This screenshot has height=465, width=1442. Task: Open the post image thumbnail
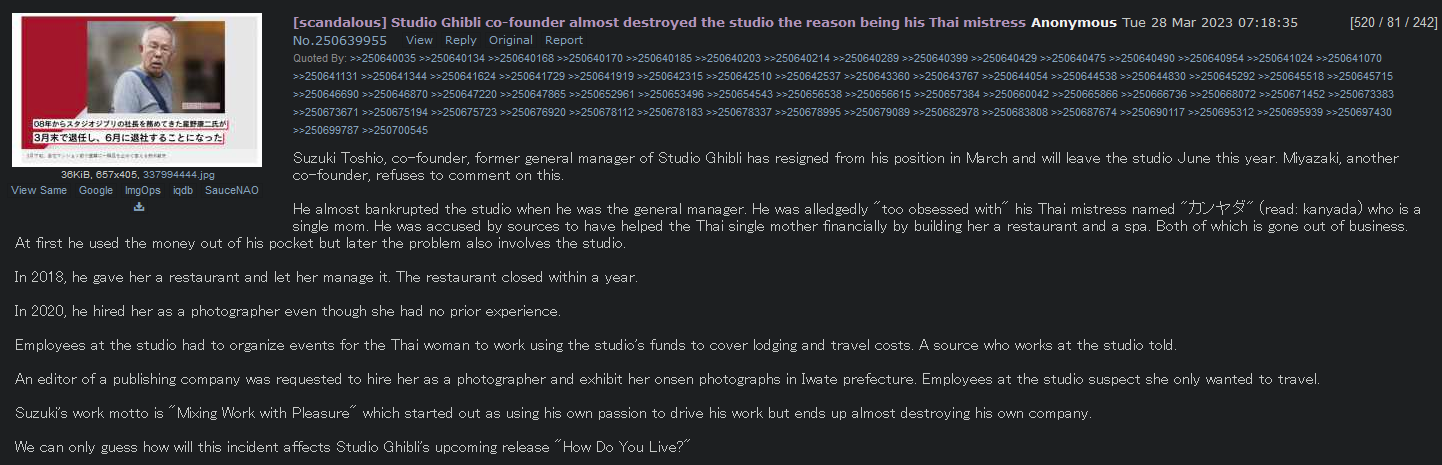[137, 88]
